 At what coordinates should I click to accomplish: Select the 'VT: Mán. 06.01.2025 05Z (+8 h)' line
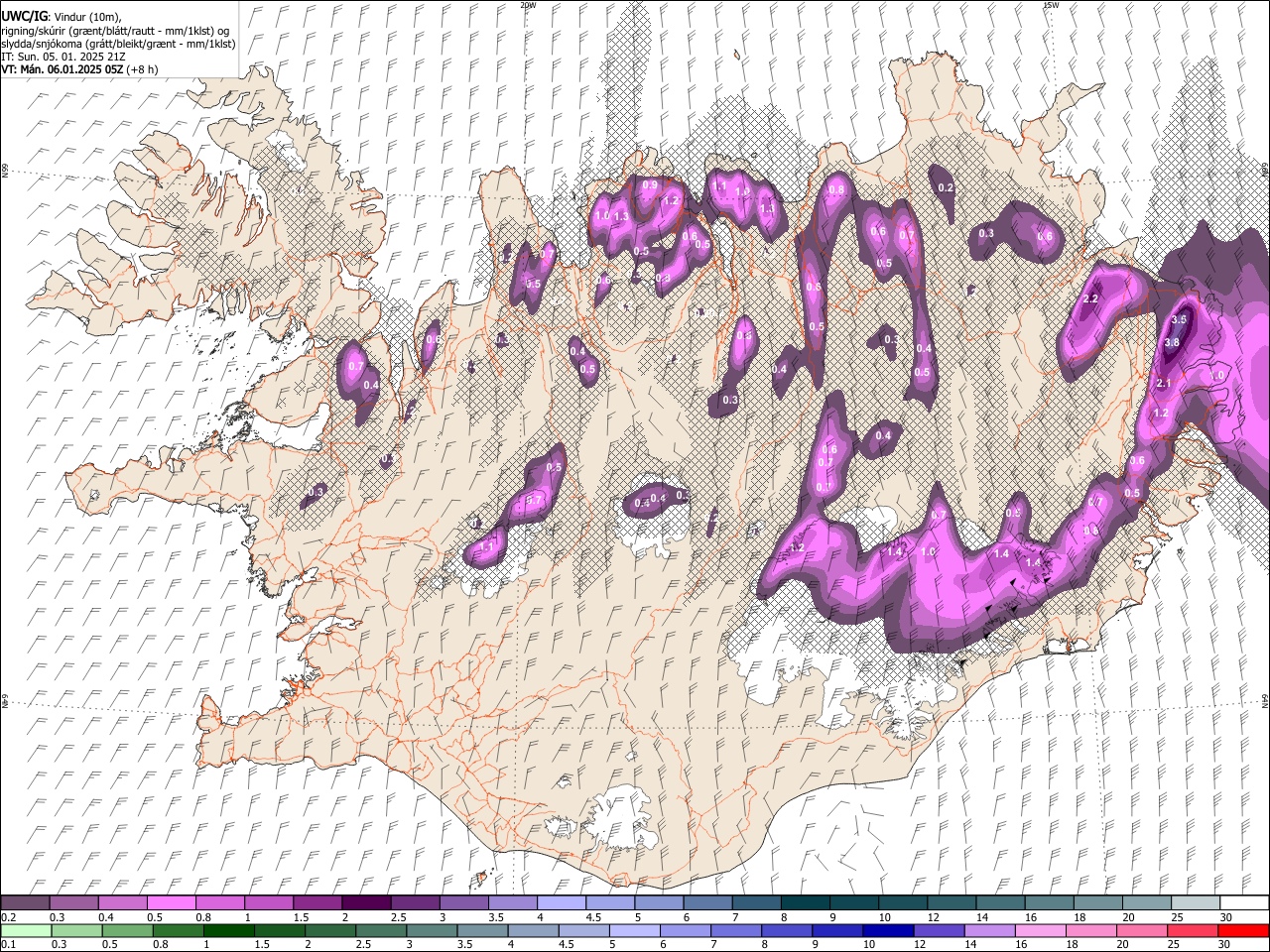tap(79, 70)
